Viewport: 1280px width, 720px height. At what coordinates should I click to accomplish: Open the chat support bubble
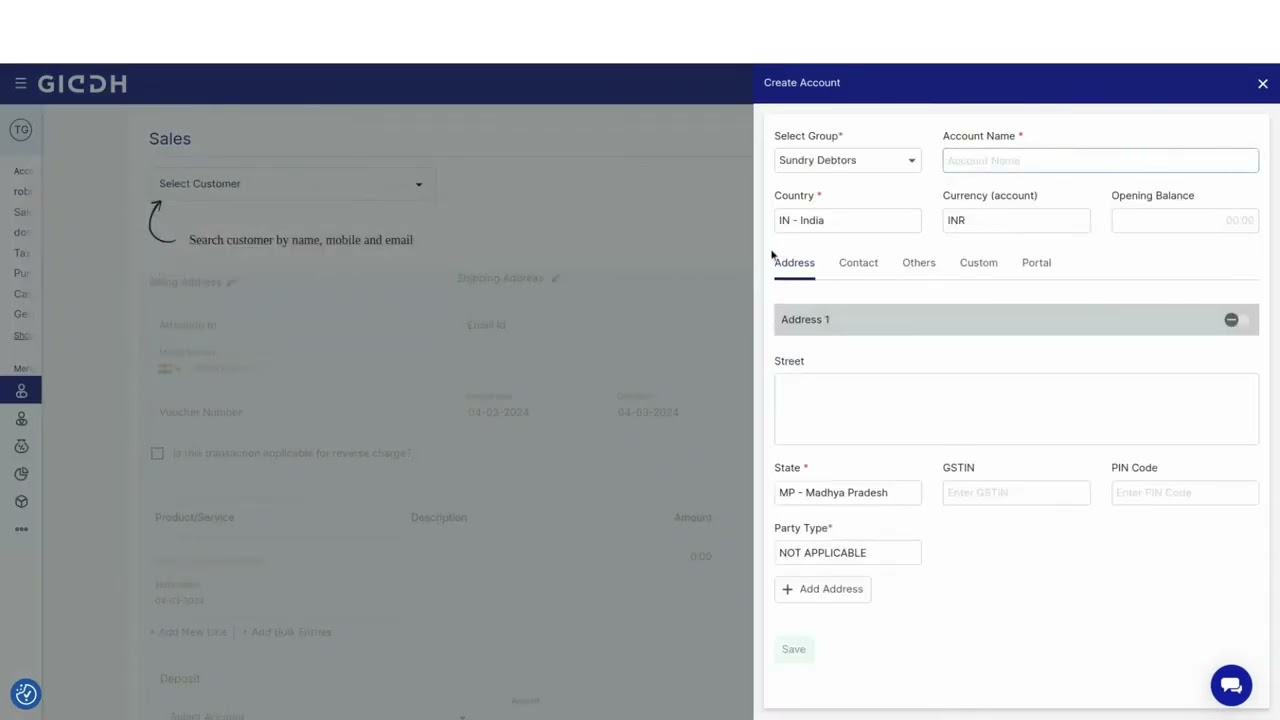point(1231,686)
